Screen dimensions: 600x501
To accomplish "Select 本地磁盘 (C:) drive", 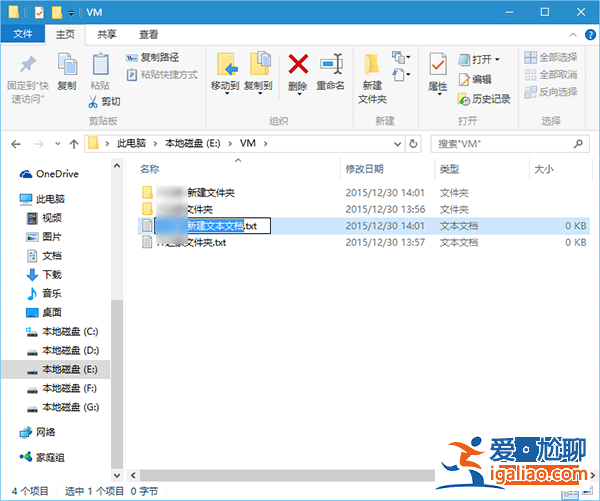I will (63, 331).
